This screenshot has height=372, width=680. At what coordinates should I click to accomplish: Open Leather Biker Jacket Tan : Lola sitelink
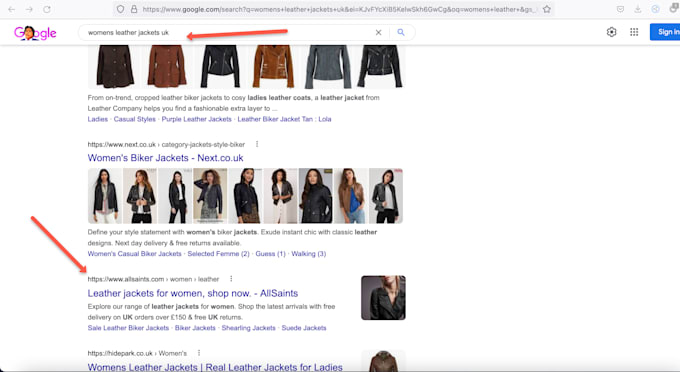tap(284, 119)
